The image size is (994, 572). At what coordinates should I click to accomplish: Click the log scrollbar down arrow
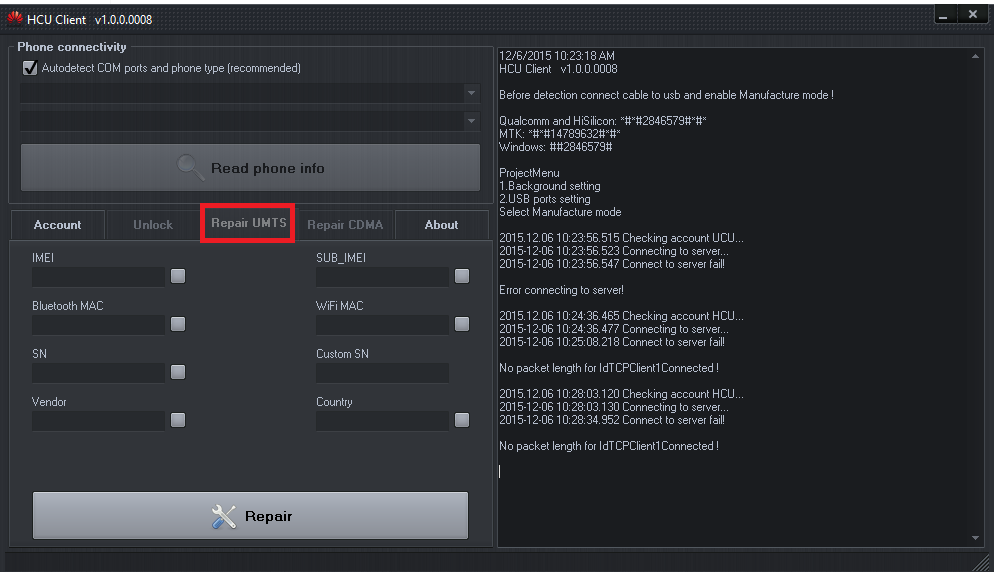(x=975, y=538)
